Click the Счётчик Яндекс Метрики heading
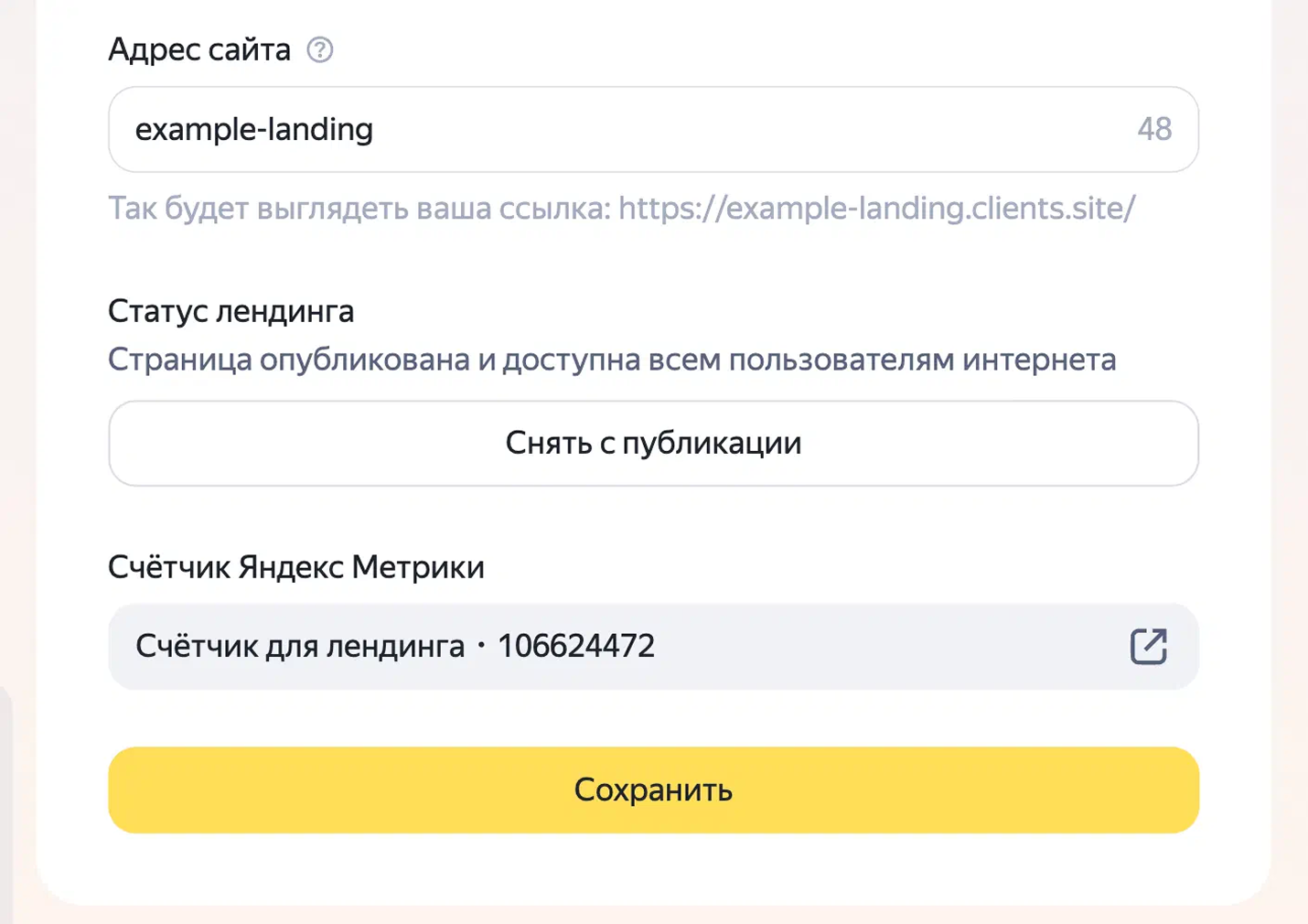Image resolution: width=1308 pixels, height=924 pixels. click(x=296, y=567)
